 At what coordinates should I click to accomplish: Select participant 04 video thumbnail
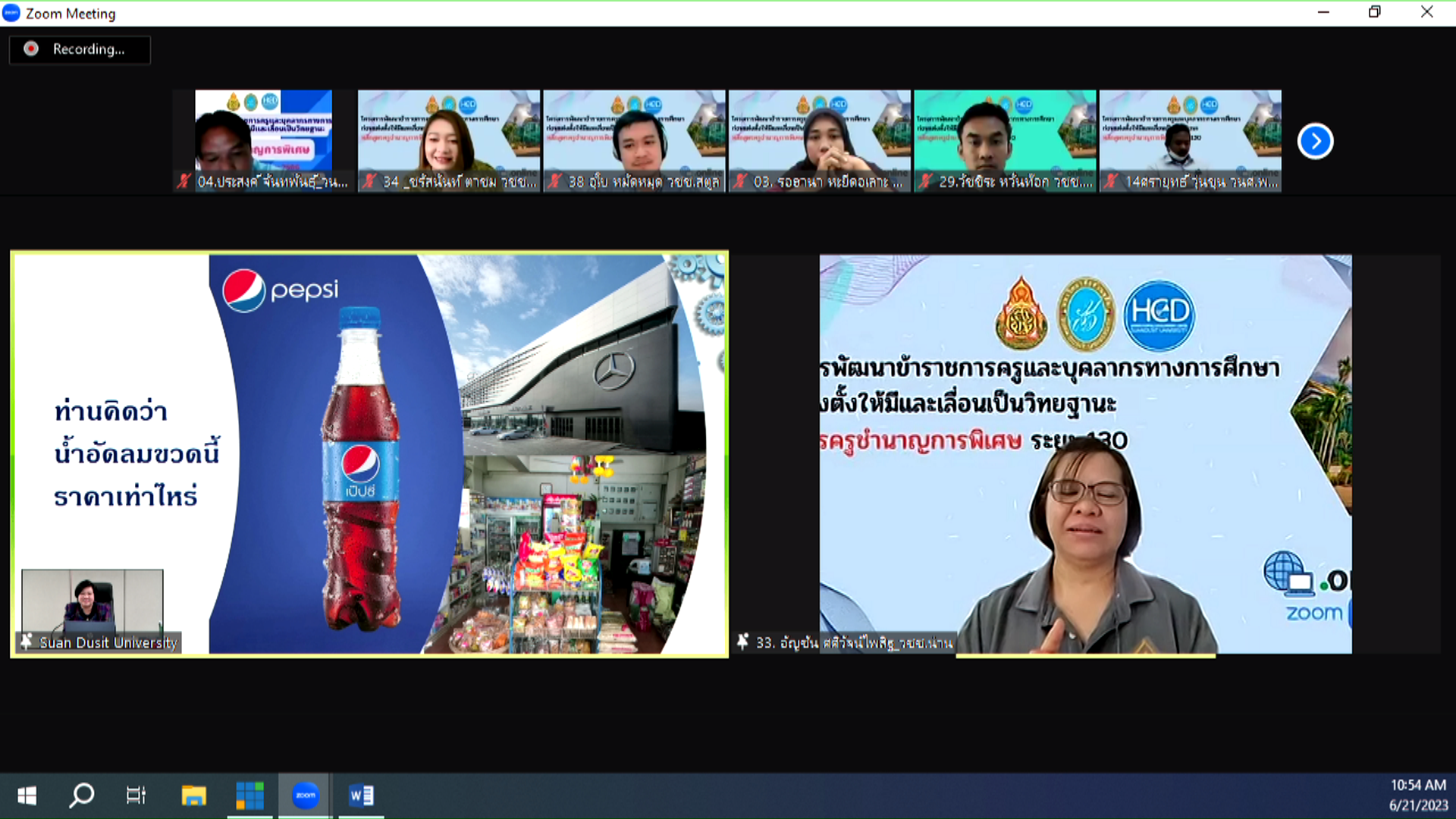point(263,140)
